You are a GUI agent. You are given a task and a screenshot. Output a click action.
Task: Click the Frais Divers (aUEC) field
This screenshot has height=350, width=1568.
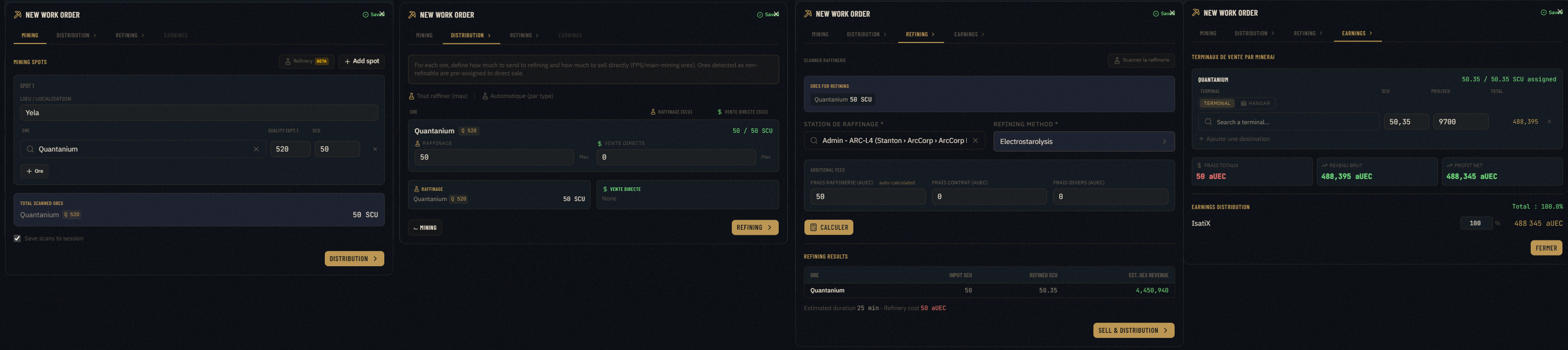pos(1110,196)
